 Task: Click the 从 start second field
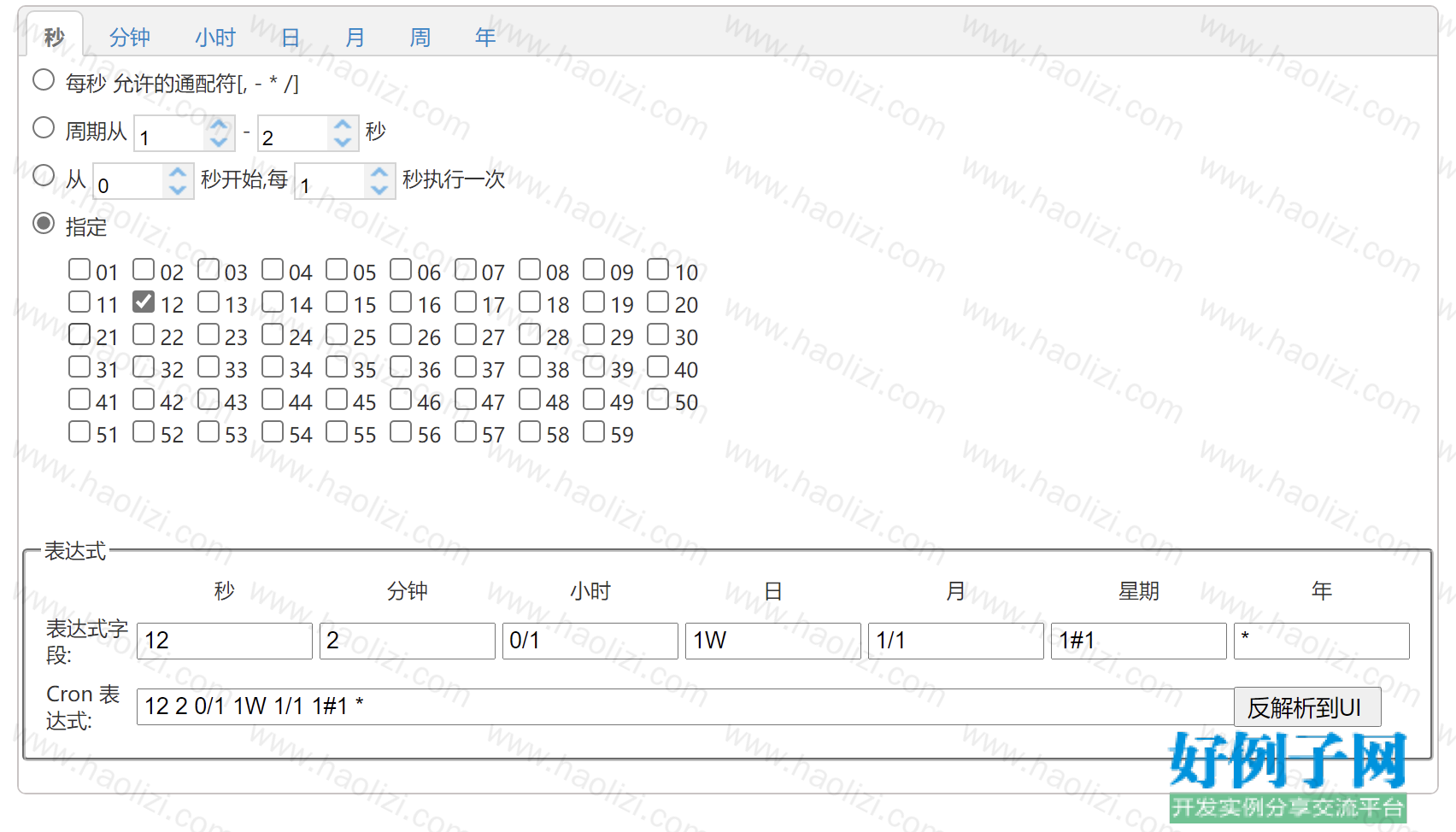point(130,182)
